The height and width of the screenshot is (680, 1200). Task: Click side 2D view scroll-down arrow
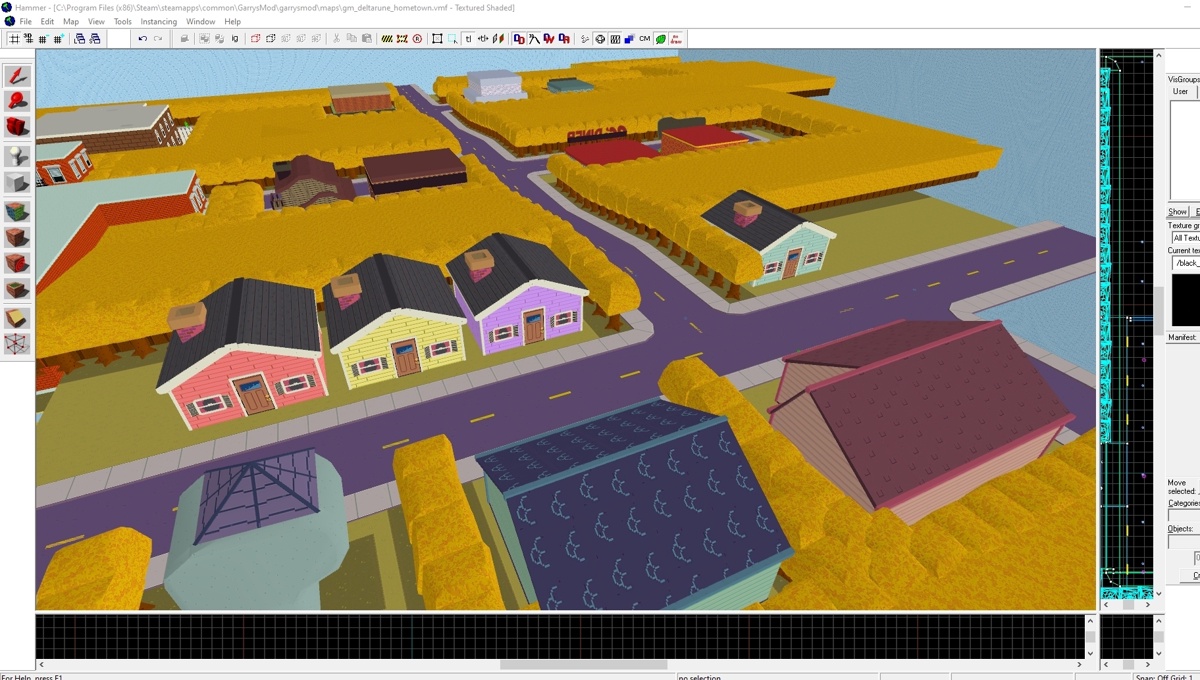point(1159,593)
